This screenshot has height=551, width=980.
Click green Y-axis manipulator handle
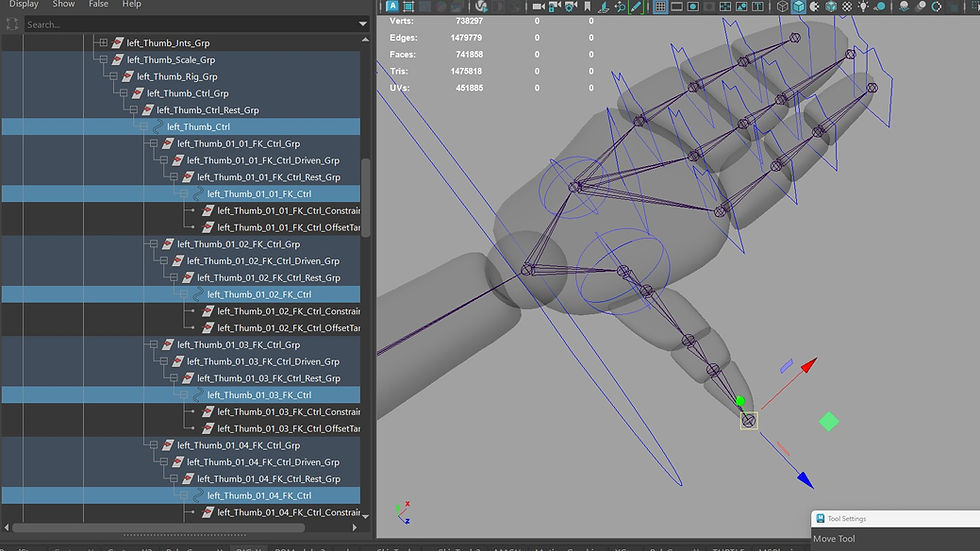[x=741, y=400]
